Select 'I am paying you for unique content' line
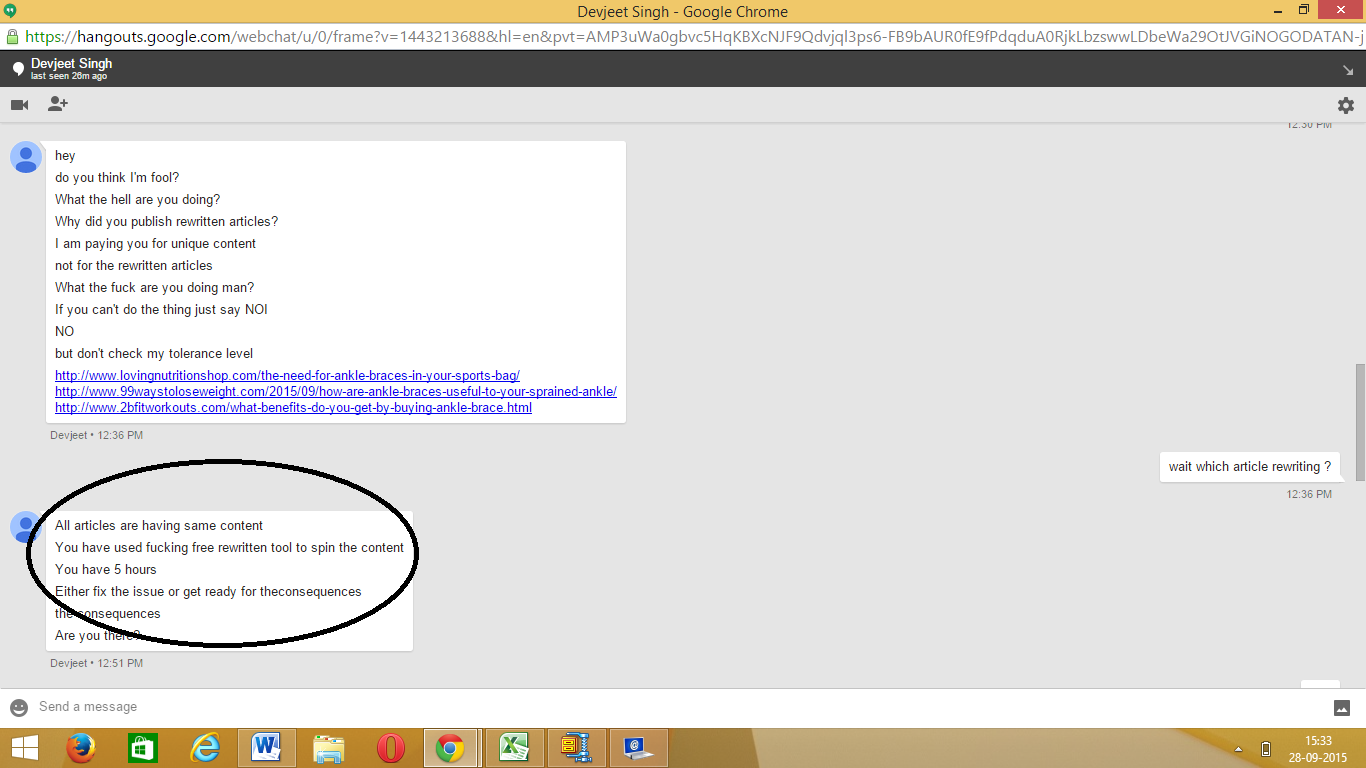1366x768 pixels. point(155,244)
